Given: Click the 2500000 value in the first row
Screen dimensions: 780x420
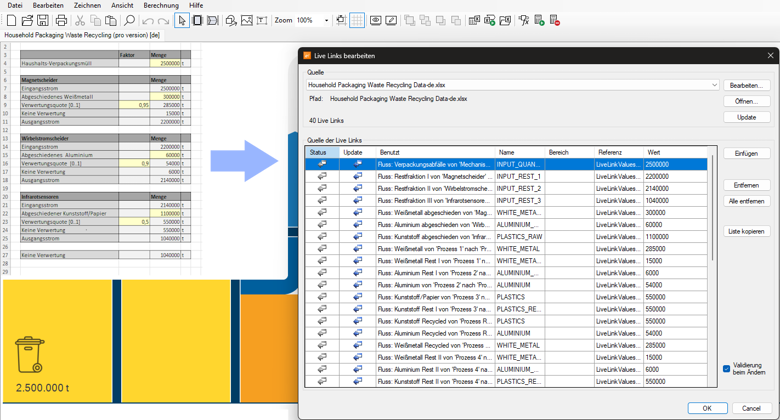Looking at the screenshot, I should point(657,164).
